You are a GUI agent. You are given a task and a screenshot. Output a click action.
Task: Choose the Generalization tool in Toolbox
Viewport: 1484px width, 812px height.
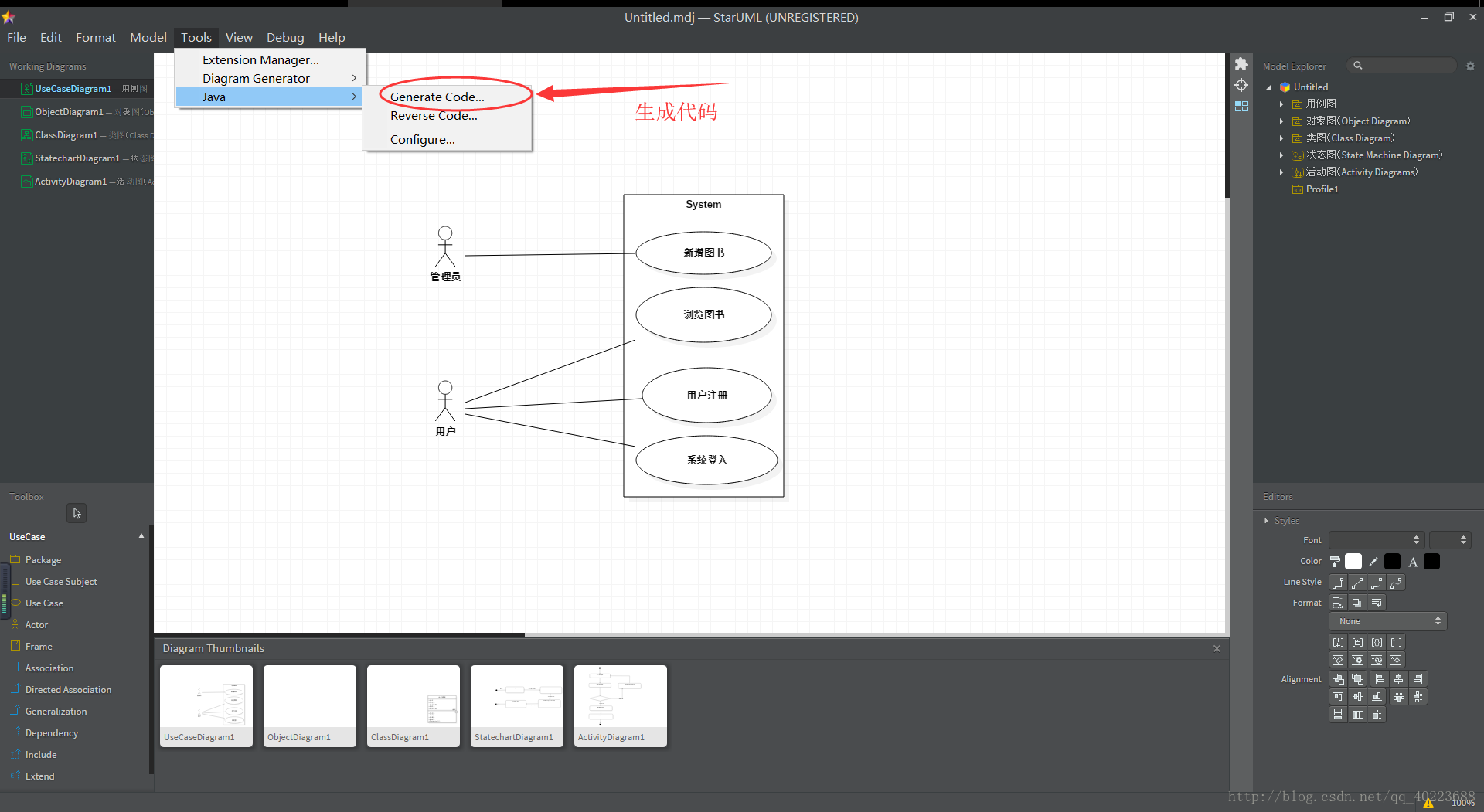click(56, 711)
